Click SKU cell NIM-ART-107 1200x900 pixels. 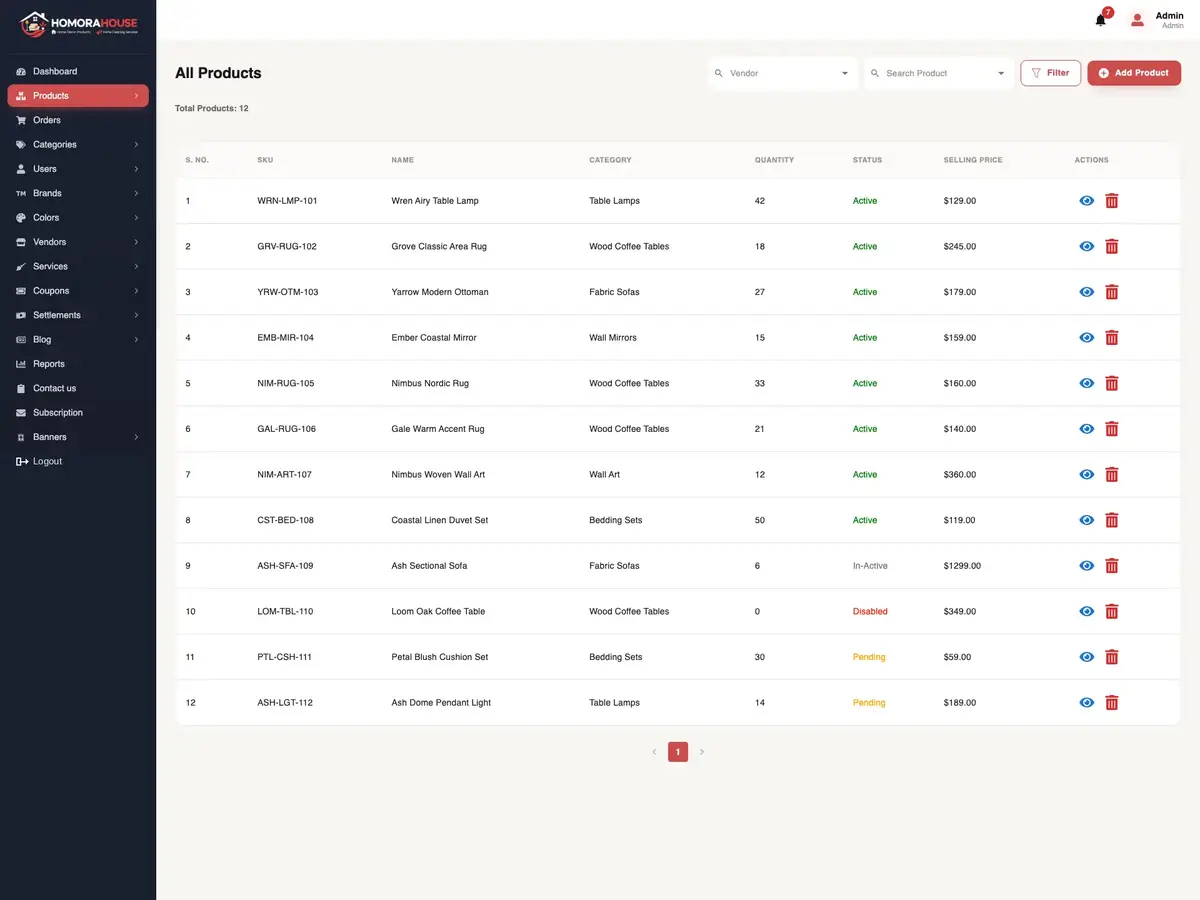[284, 475]
